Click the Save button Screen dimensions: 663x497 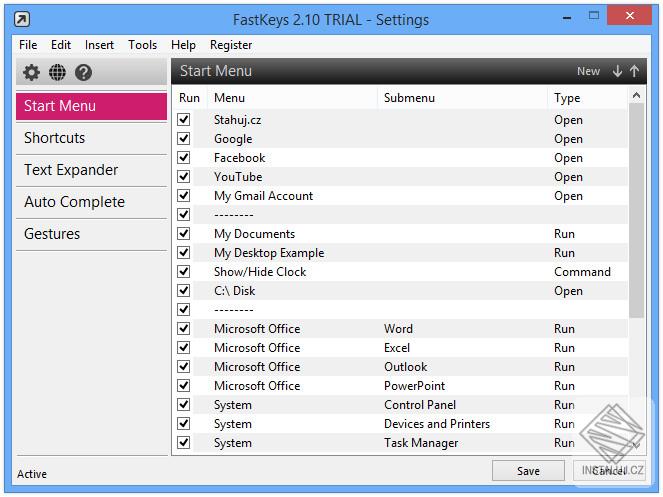(x=528, y=471)
